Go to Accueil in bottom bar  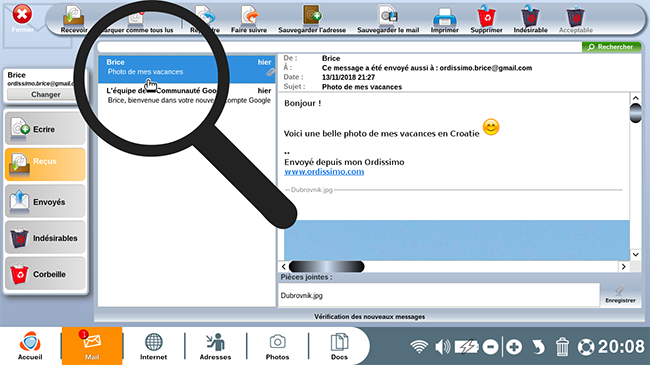tap(30, 346)
